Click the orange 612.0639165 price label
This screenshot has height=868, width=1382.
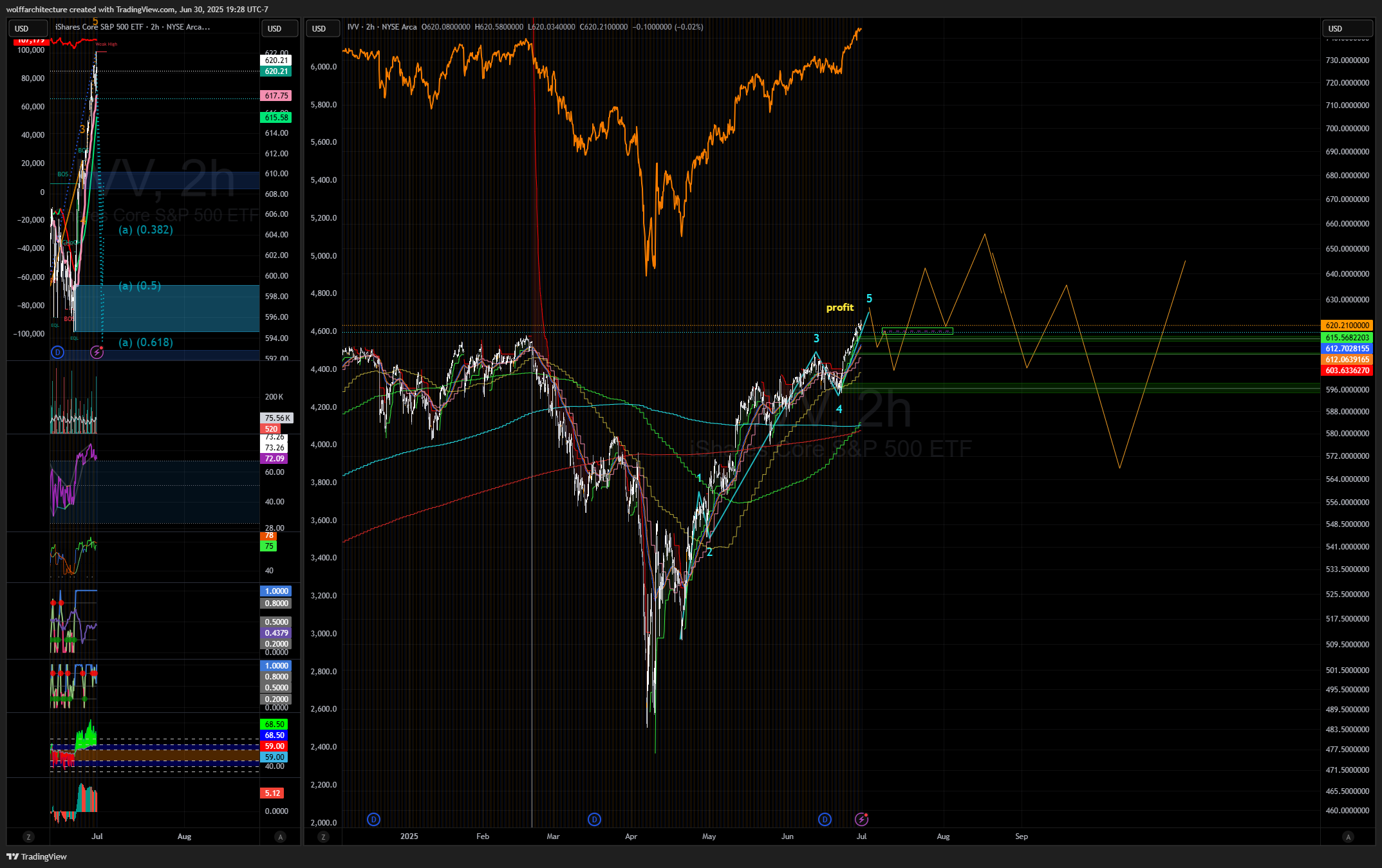point(1347,360)
